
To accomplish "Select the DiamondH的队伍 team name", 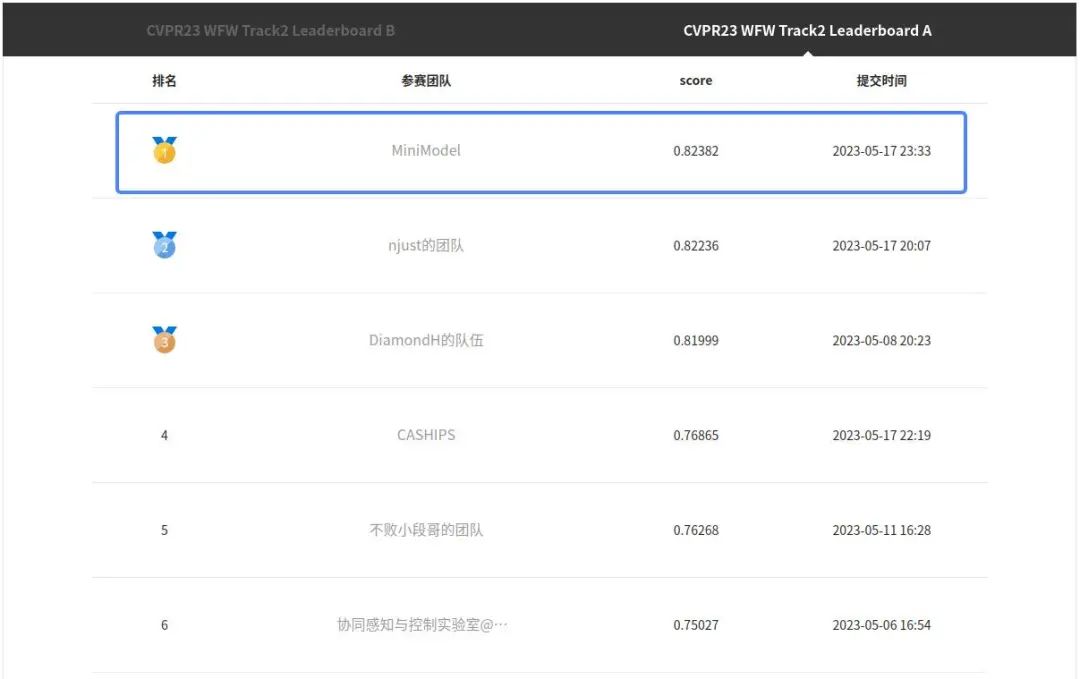I will tap(426, 340).
